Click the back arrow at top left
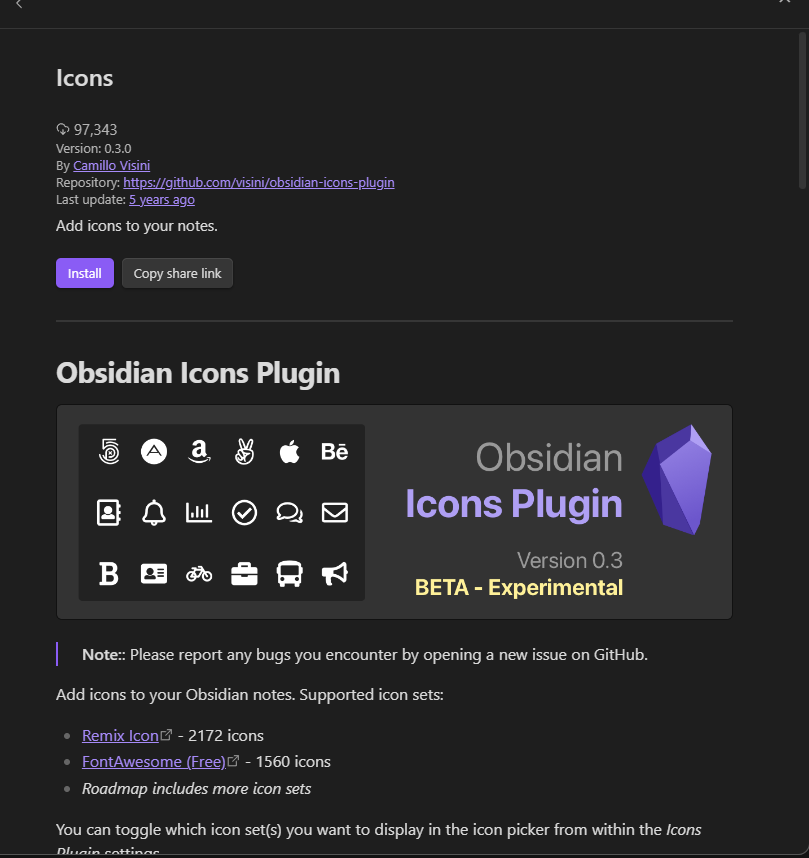The width and height of the screenshot is (809, 858). [x=19, y=4]
